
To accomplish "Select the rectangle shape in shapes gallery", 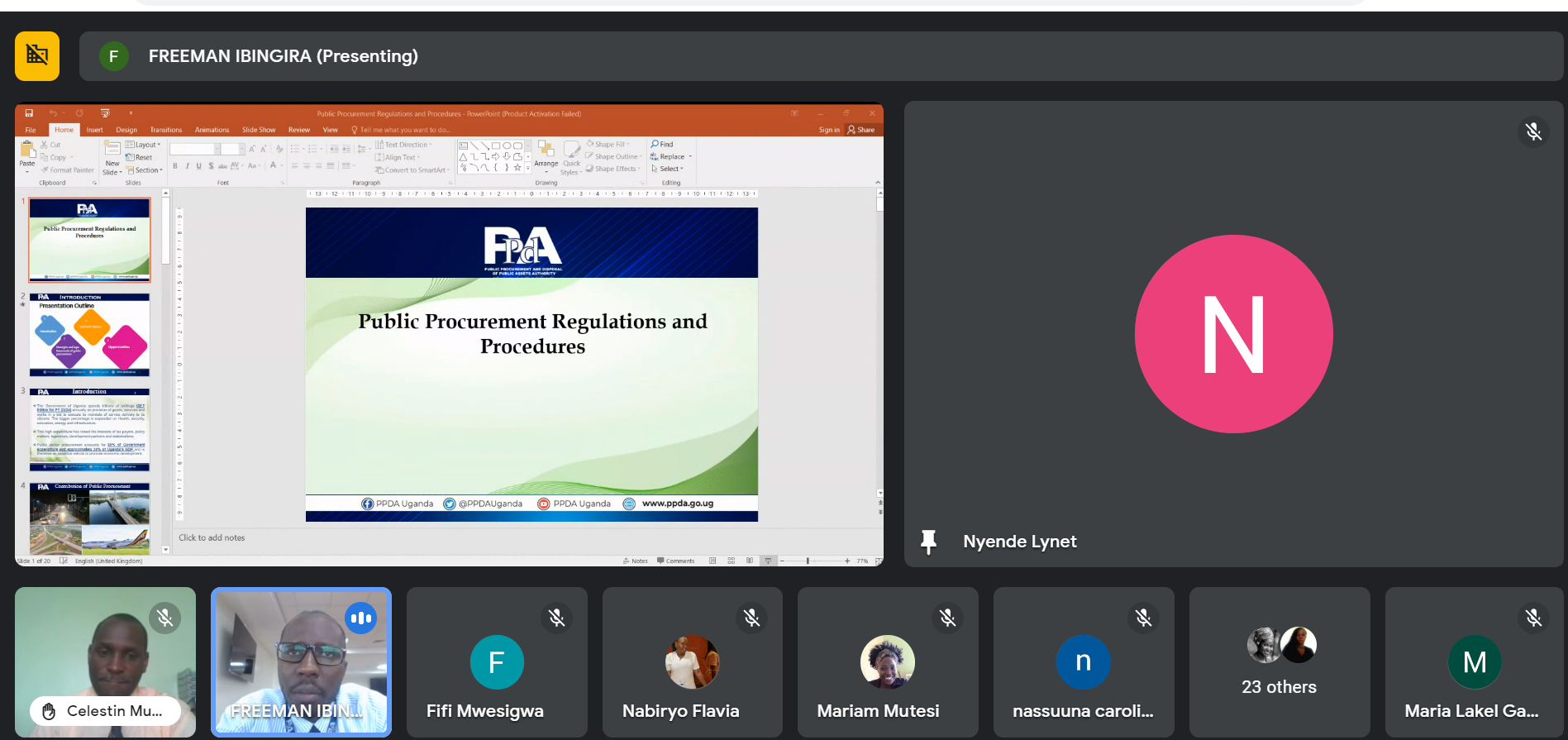I will (x=496, y=146).
